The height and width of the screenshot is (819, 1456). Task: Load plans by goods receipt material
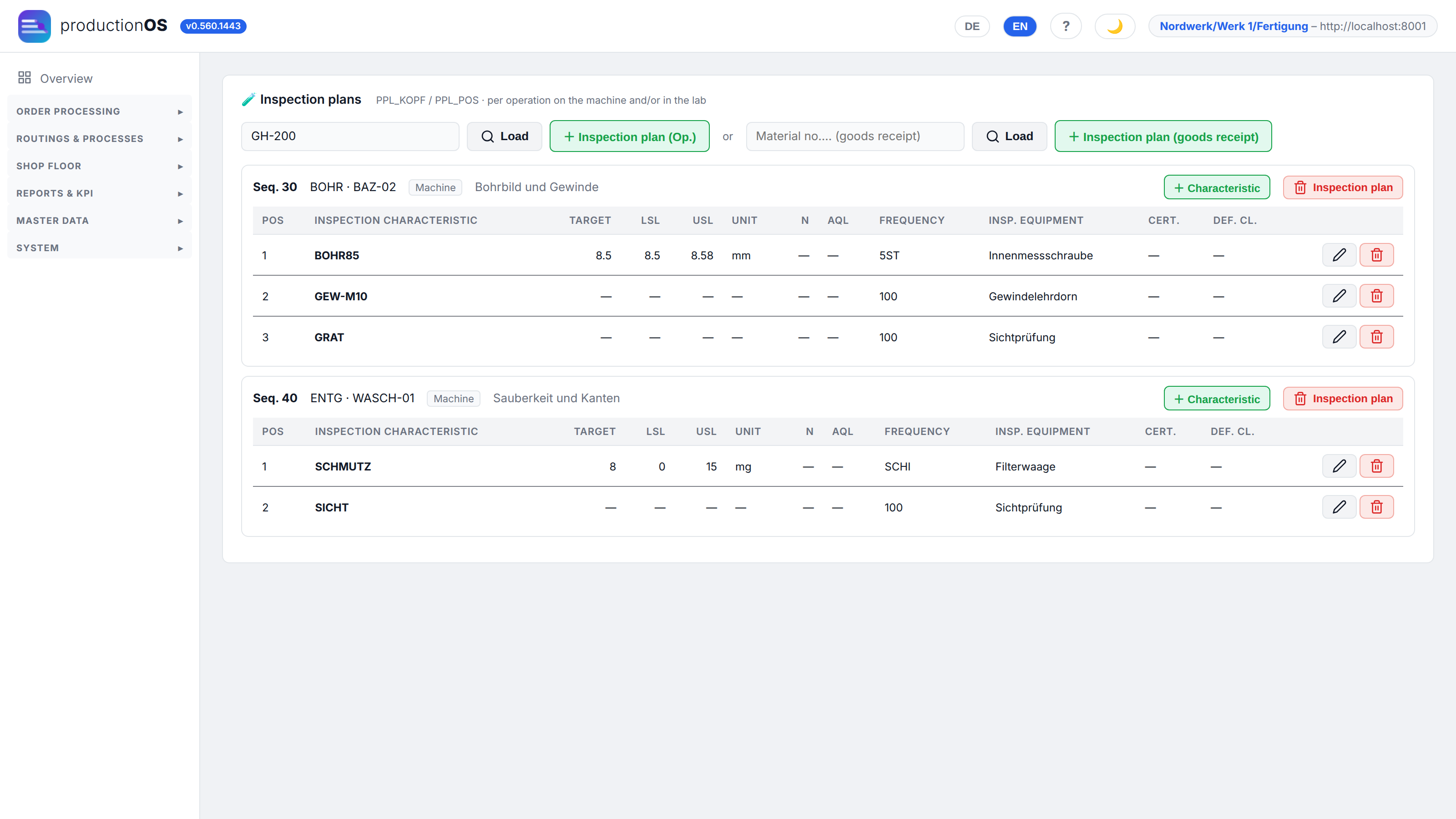1009,136
